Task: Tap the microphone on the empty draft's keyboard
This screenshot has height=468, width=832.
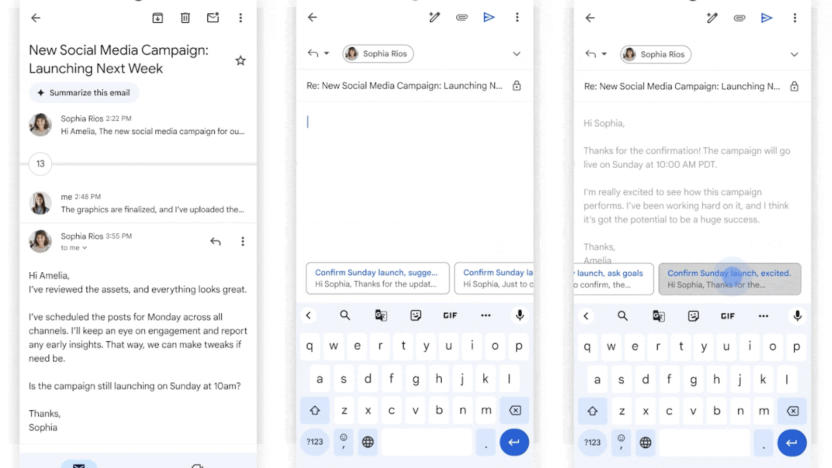Action: pos(520,315)
